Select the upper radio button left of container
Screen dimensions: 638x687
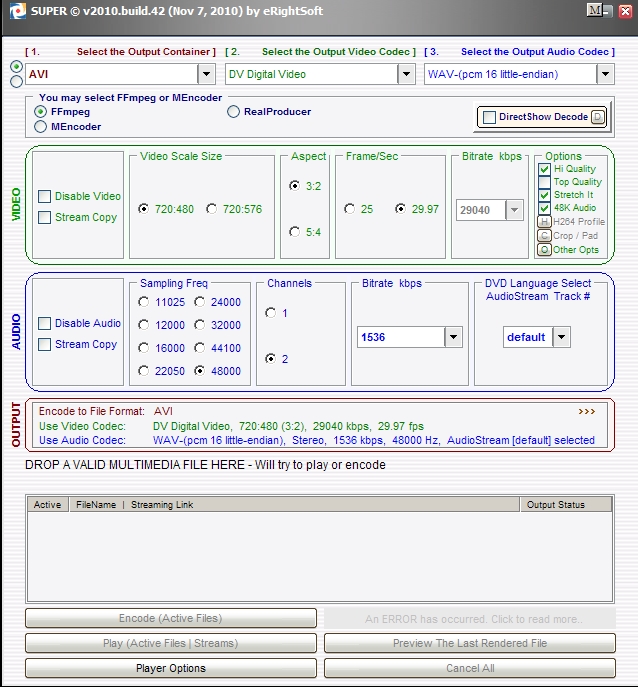click(17, 67)
